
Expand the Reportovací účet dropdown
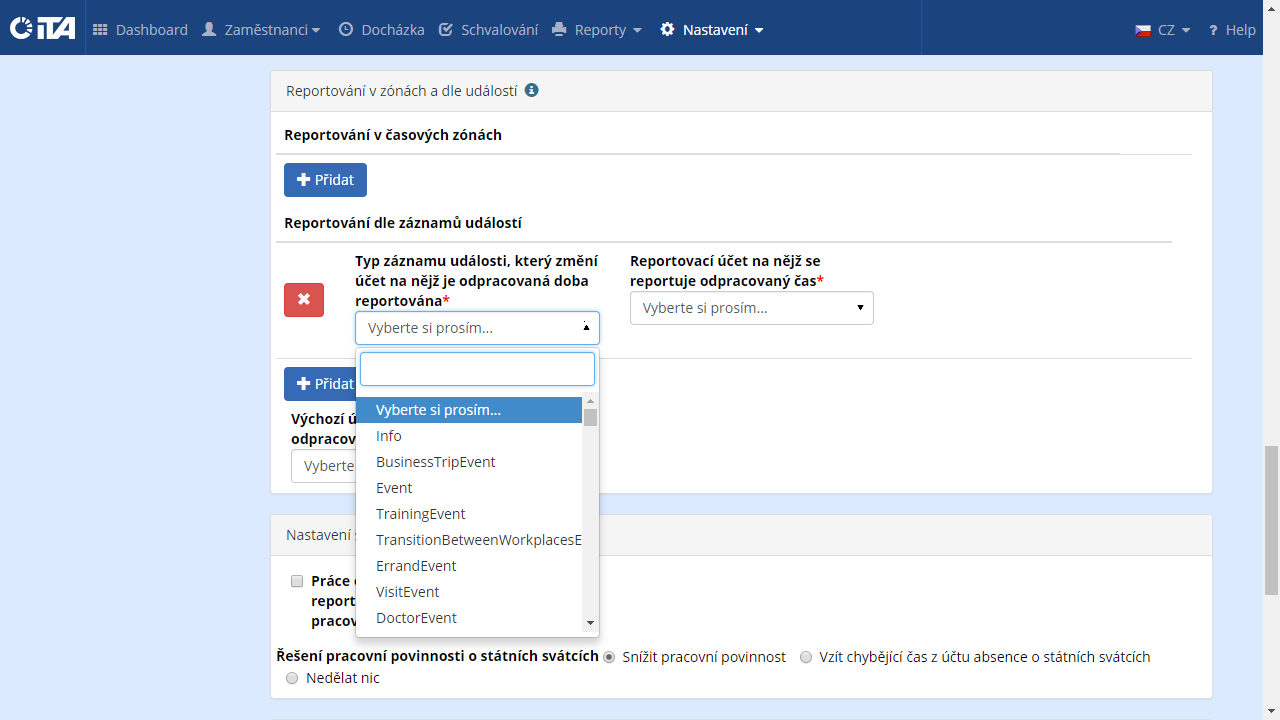(x=751, y=308)
